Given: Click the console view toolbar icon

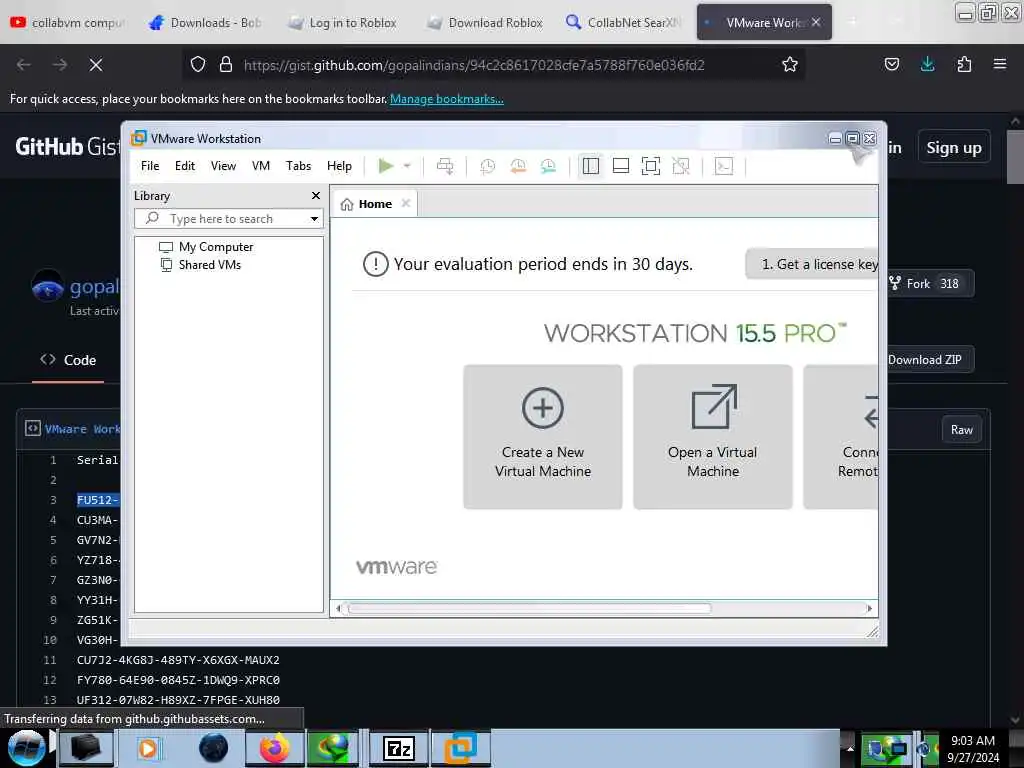Looking at the screenshot, I should 724,166.
